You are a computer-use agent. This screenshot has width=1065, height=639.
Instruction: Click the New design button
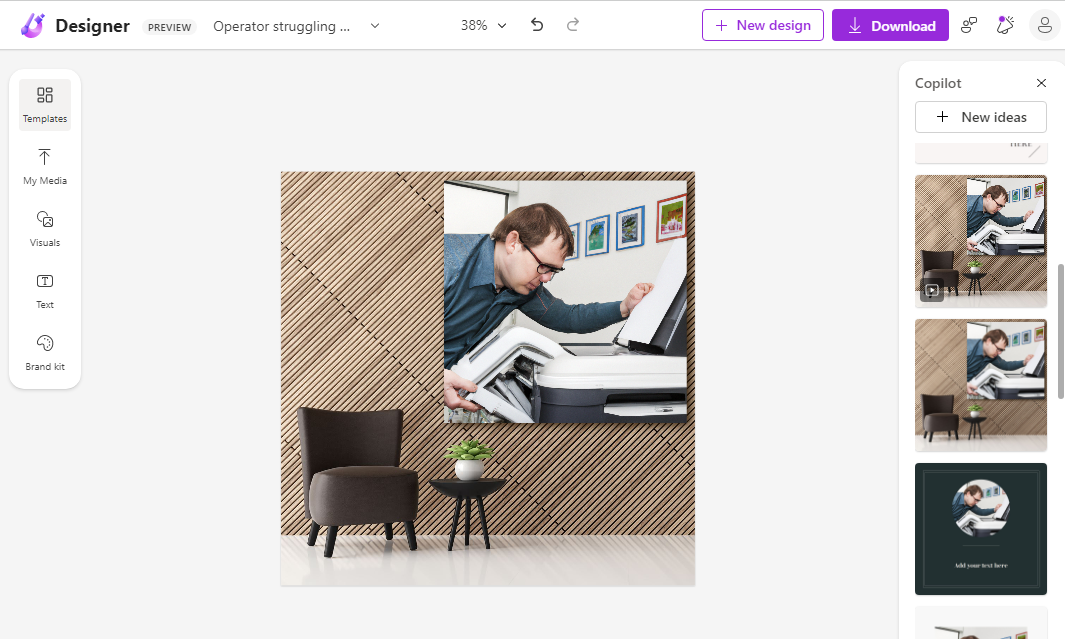(x=763, y=25)
